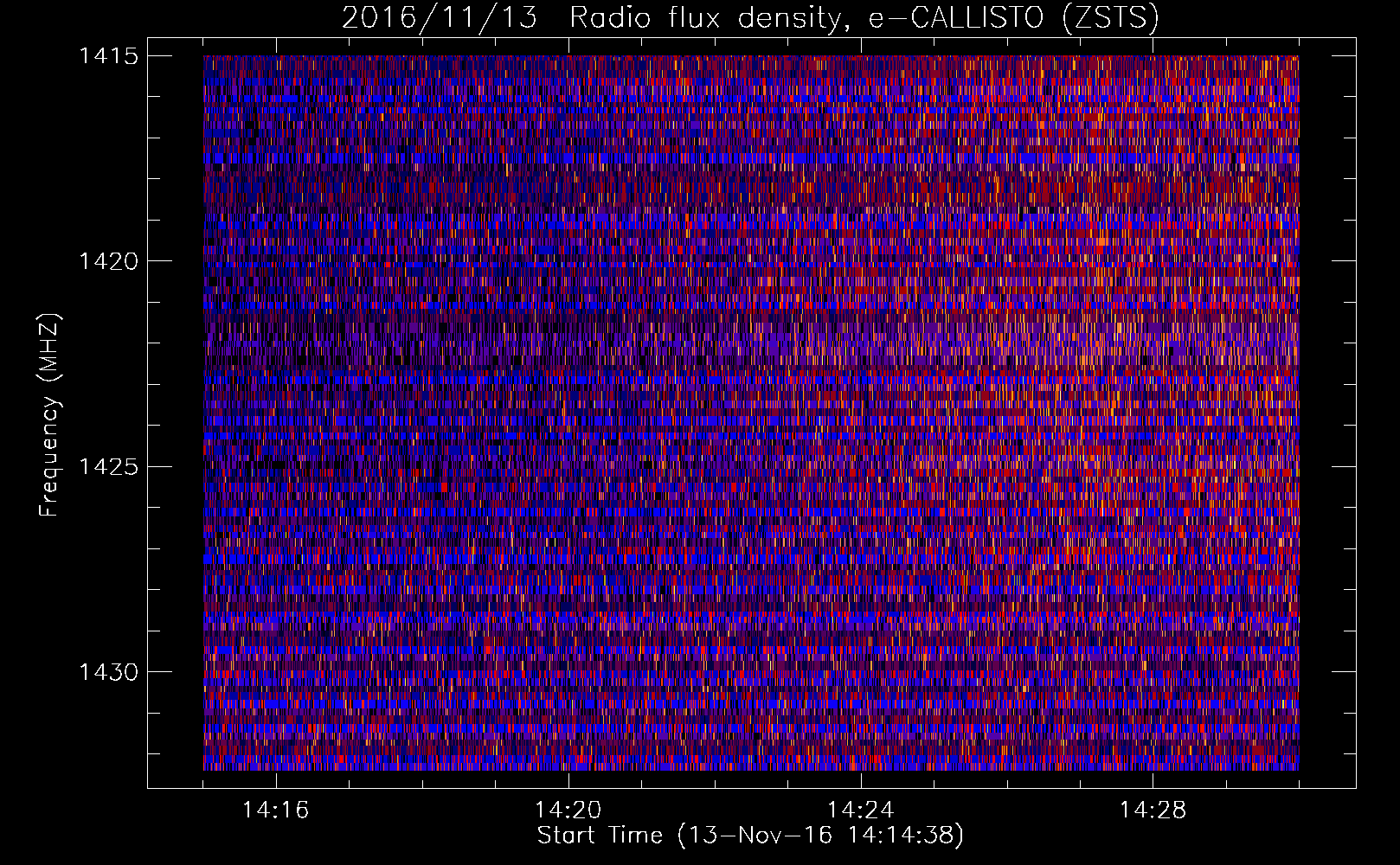Screen dimensions: 1400x865
Task: Click the 1415 frequency tick label
Action: [x=108, y=56]
